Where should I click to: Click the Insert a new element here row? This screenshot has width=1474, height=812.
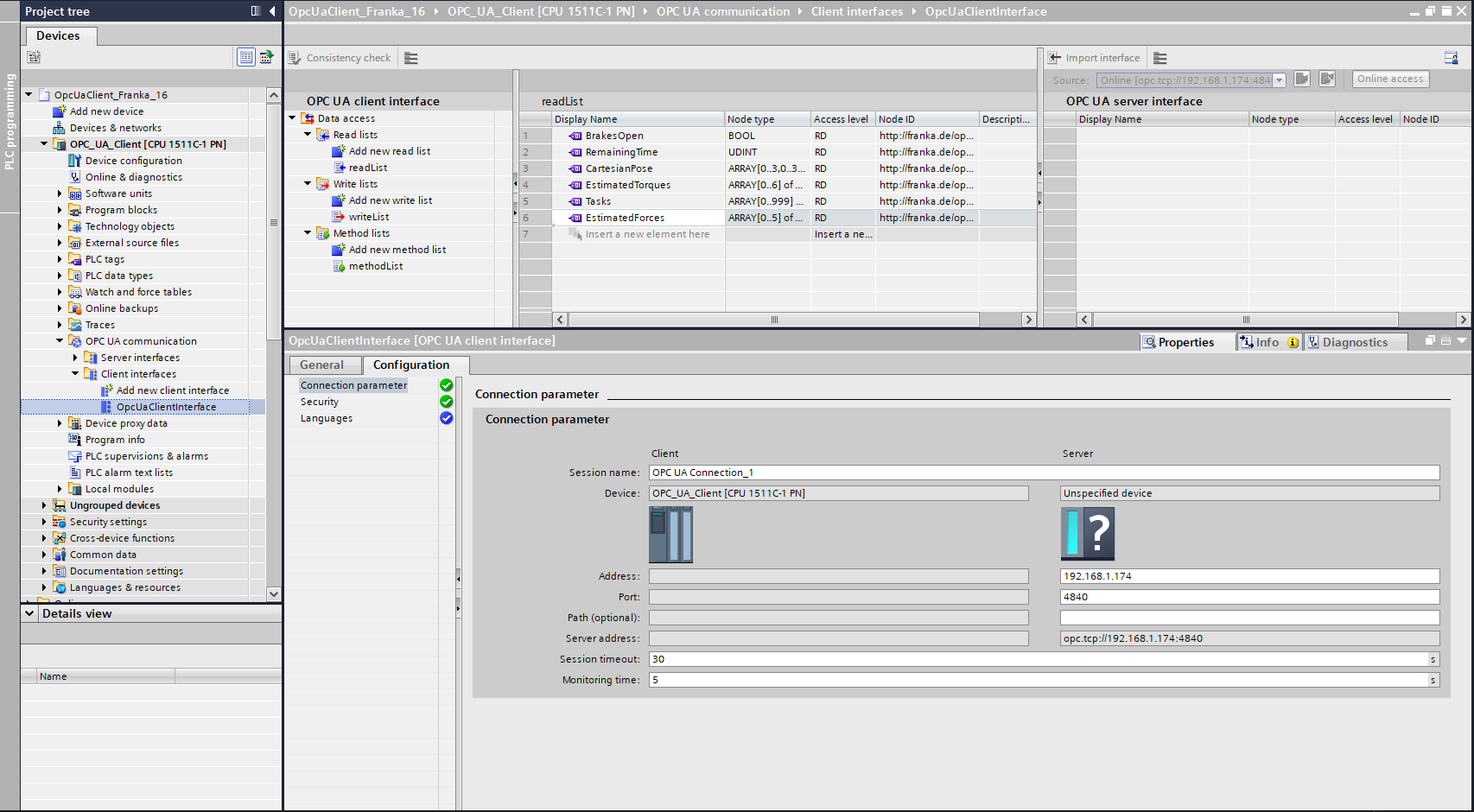point(646,234)
